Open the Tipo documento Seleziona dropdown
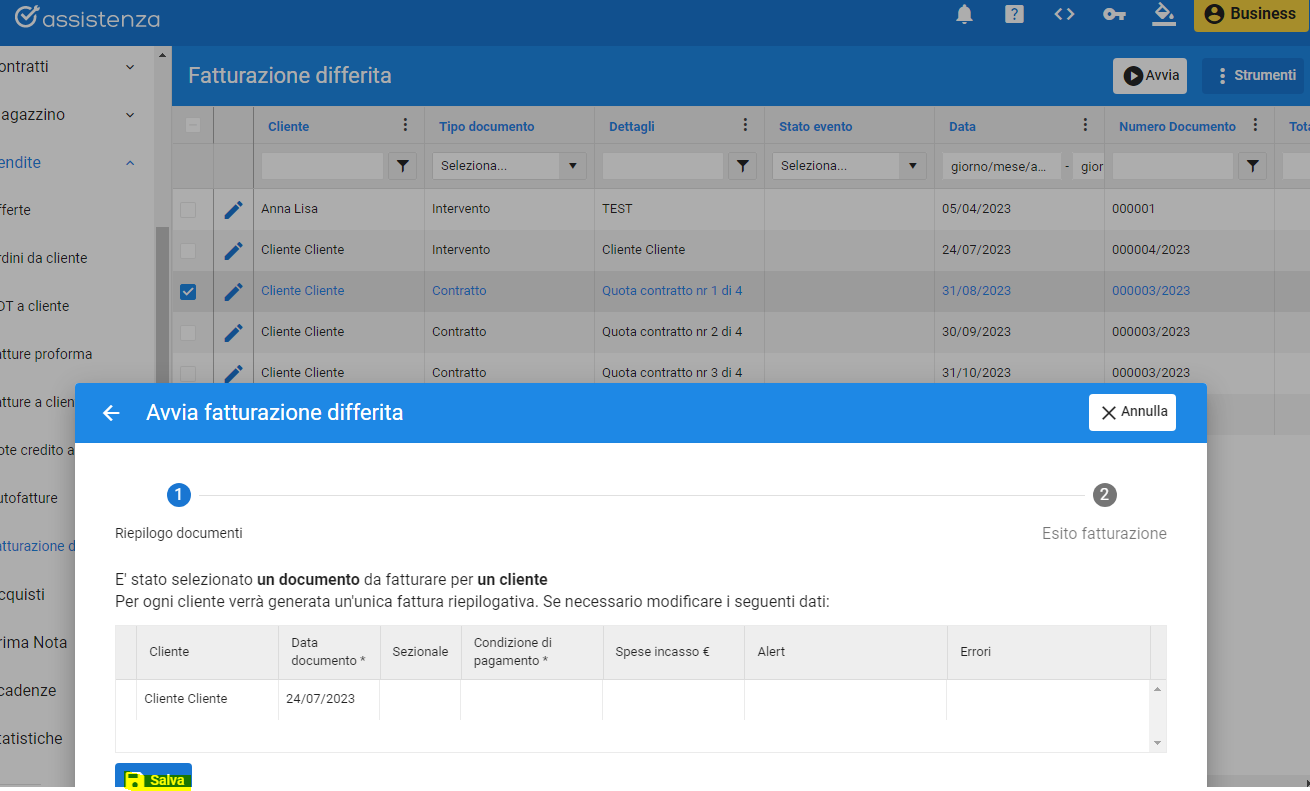 (x=509, y=166)
